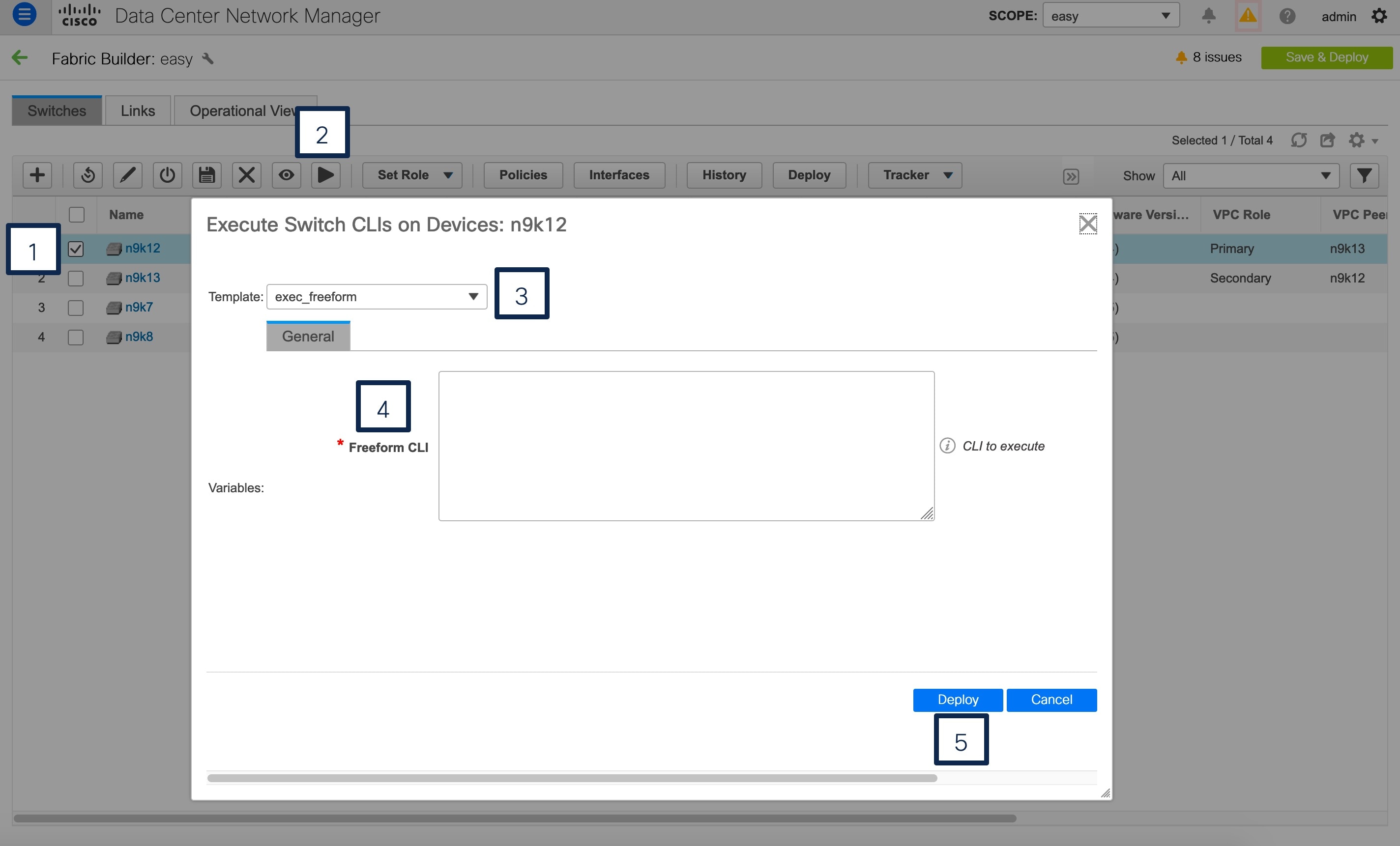
Task: Click the dialog horizontal scrollbar
Action: (572, 778)
